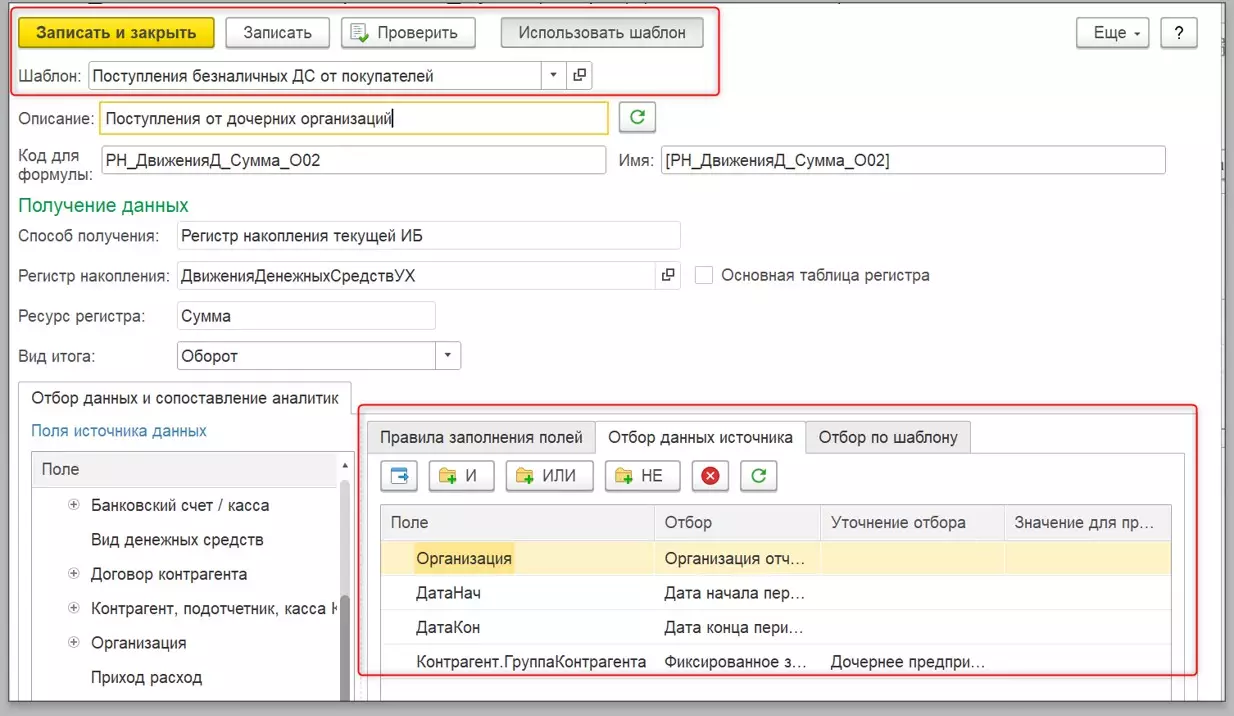The width and height of the screenshot is (1234, 716).
Task: Click into the Описание input field
Action: click(x=354, y=118)
